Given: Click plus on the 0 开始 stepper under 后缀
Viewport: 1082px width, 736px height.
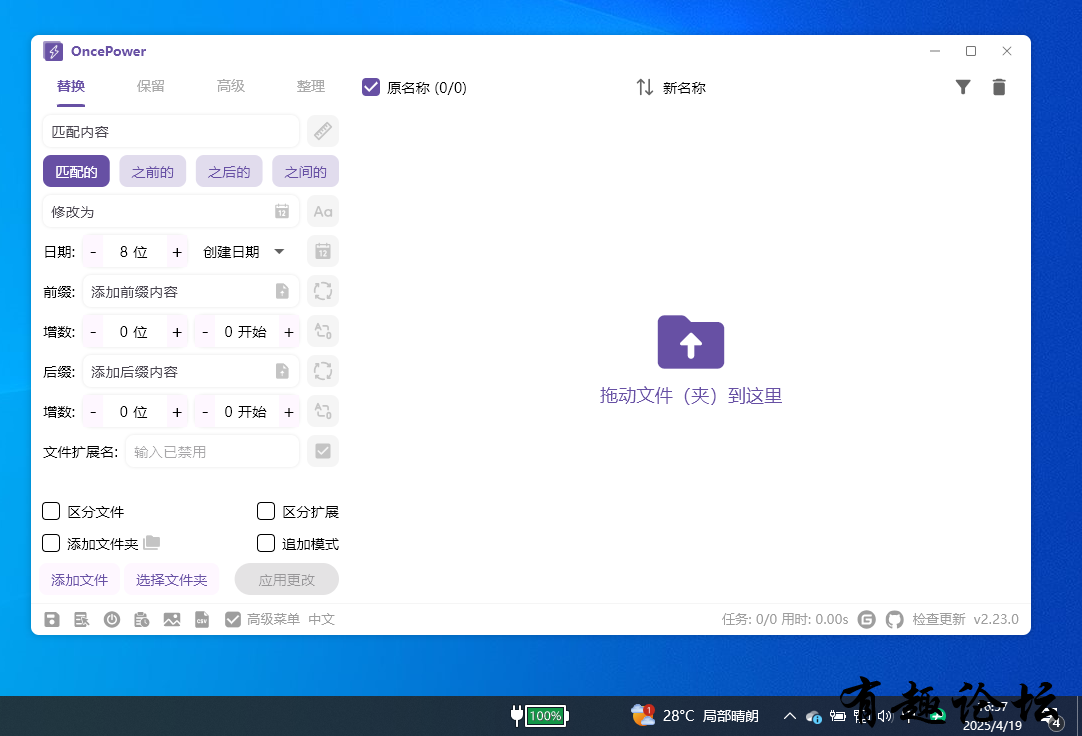Looking at the screenshot, I should coord(289,412).
